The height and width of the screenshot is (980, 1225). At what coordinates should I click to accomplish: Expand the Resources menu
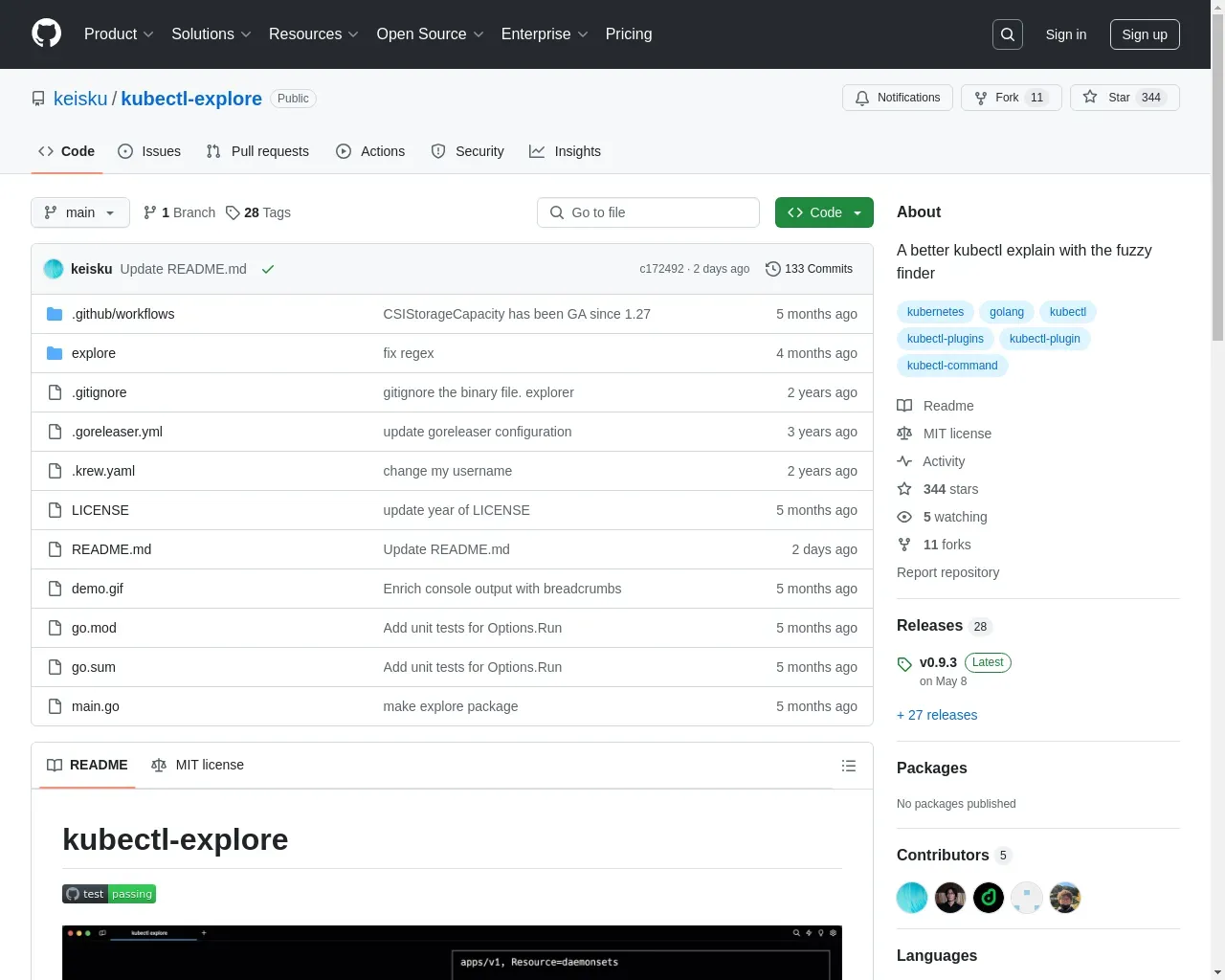point(314,34)
